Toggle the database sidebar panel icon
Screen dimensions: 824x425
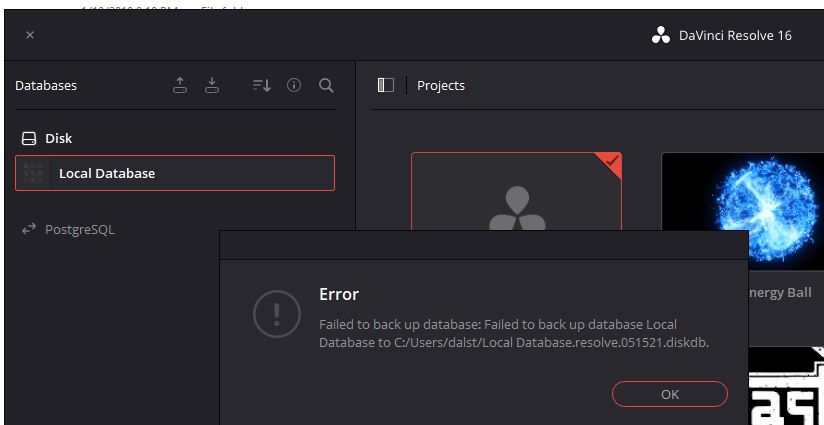(386, 85)
